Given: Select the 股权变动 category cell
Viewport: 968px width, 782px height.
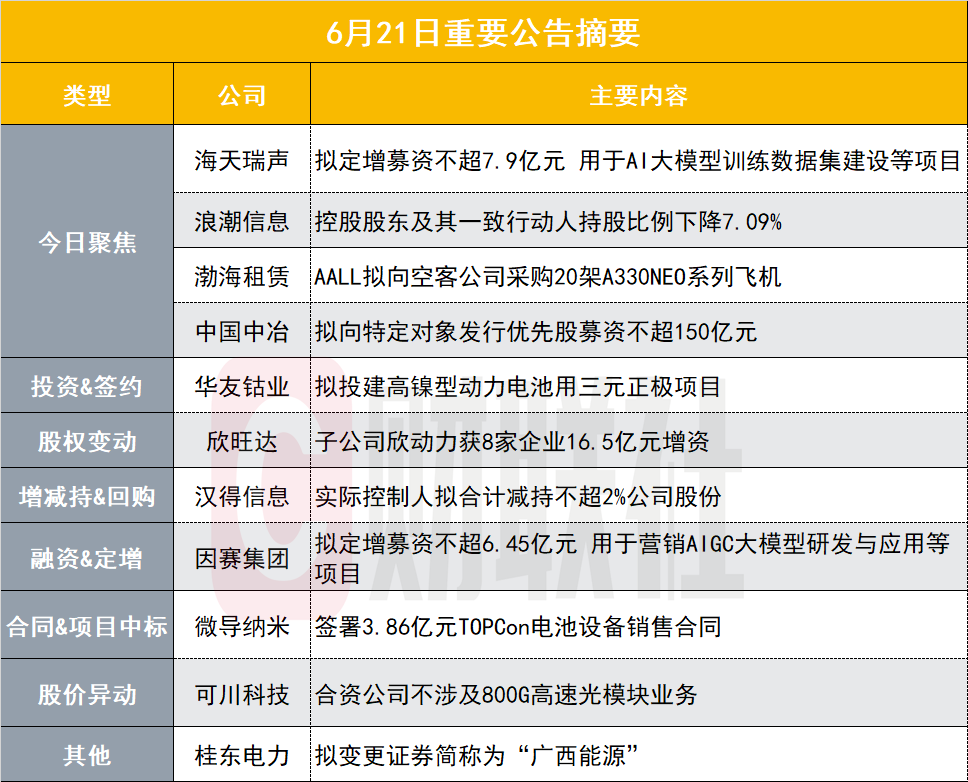Looking at the screenshot, I should 87,441.
